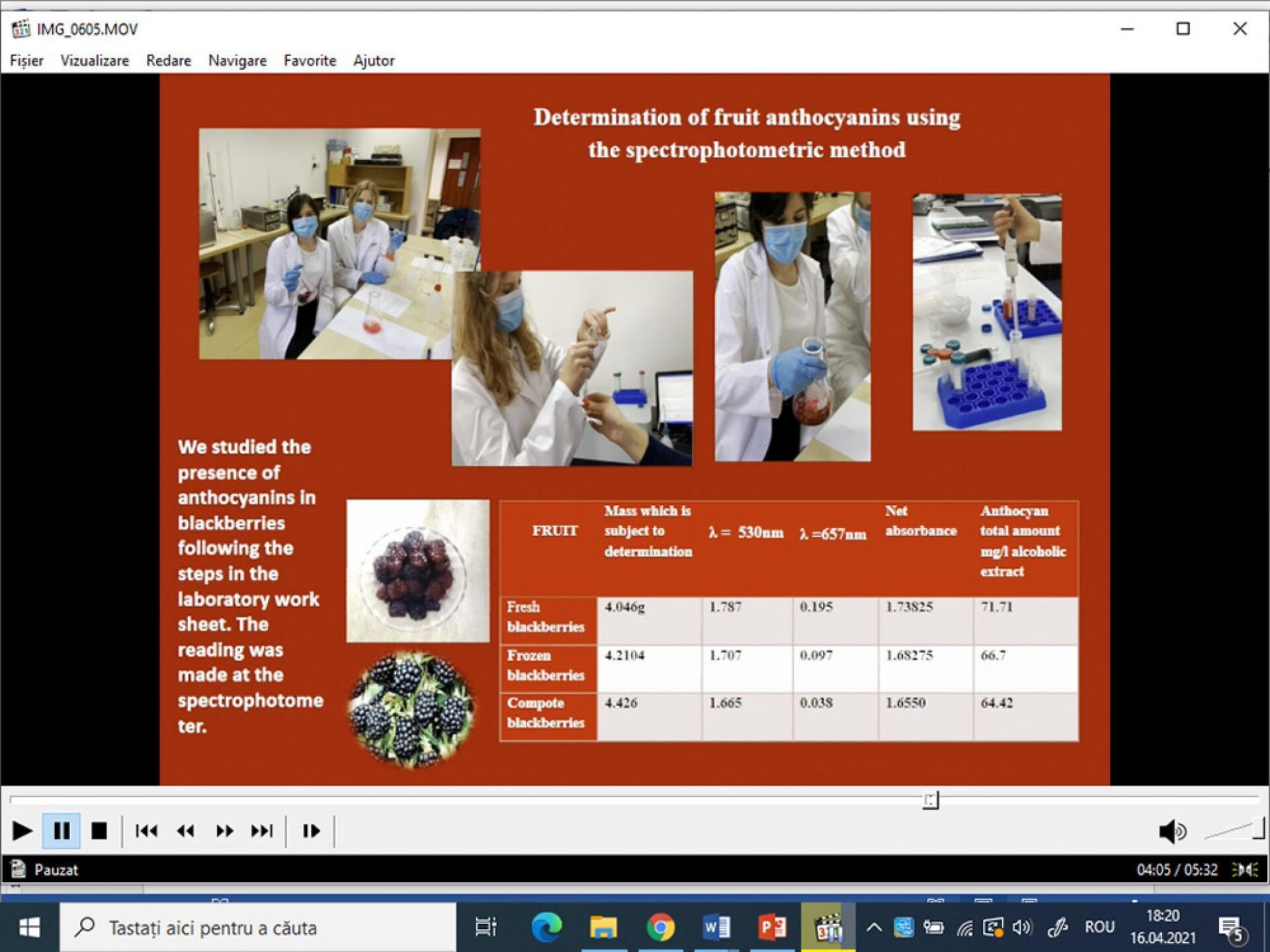Click the Play button

tap(22, 831)
